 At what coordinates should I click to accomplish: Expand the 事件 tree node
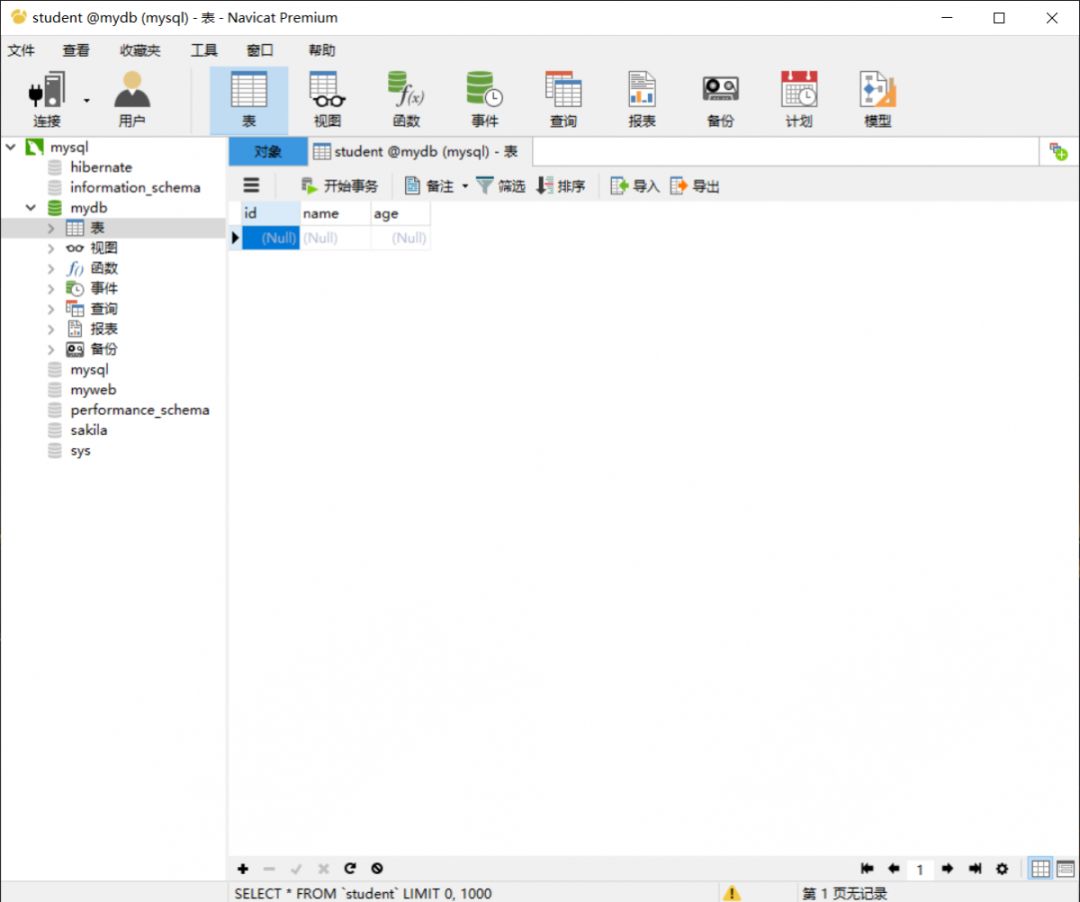pyautogui.click(x=51, y=289)
